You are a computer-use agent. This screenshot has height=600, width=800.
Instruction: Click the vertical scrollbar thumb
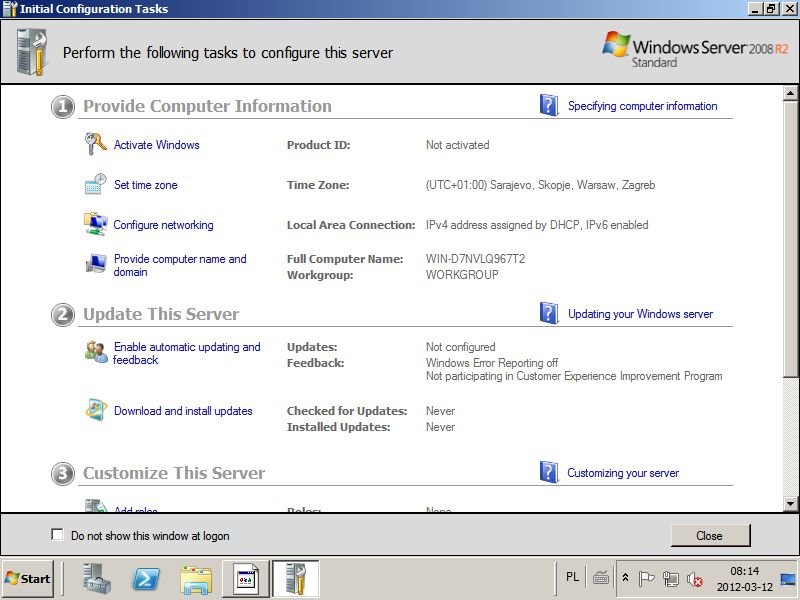(x=790, y=239)
